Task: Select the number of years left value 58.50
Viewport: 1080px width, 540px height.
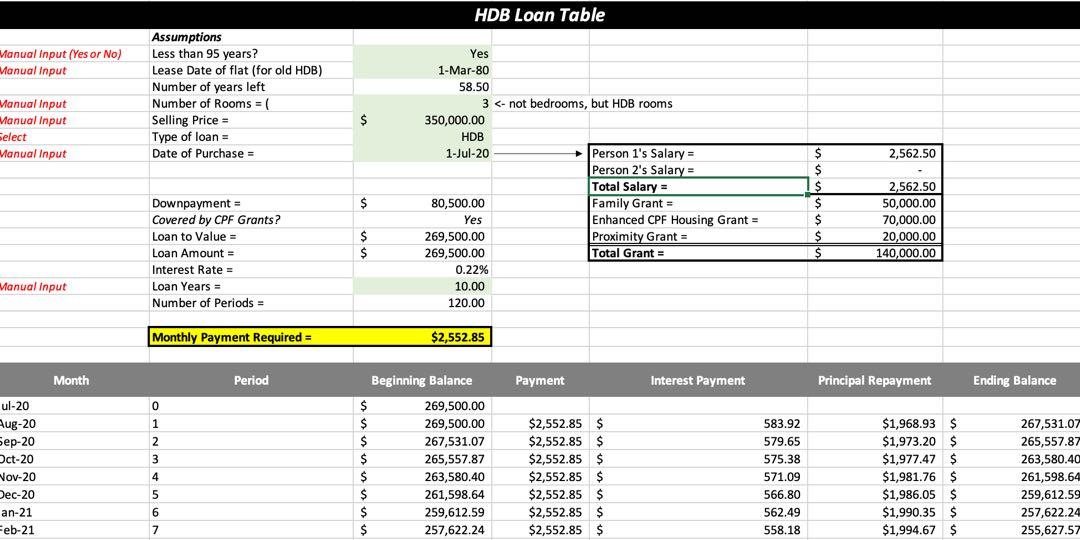Action: [x=422, y=87]
